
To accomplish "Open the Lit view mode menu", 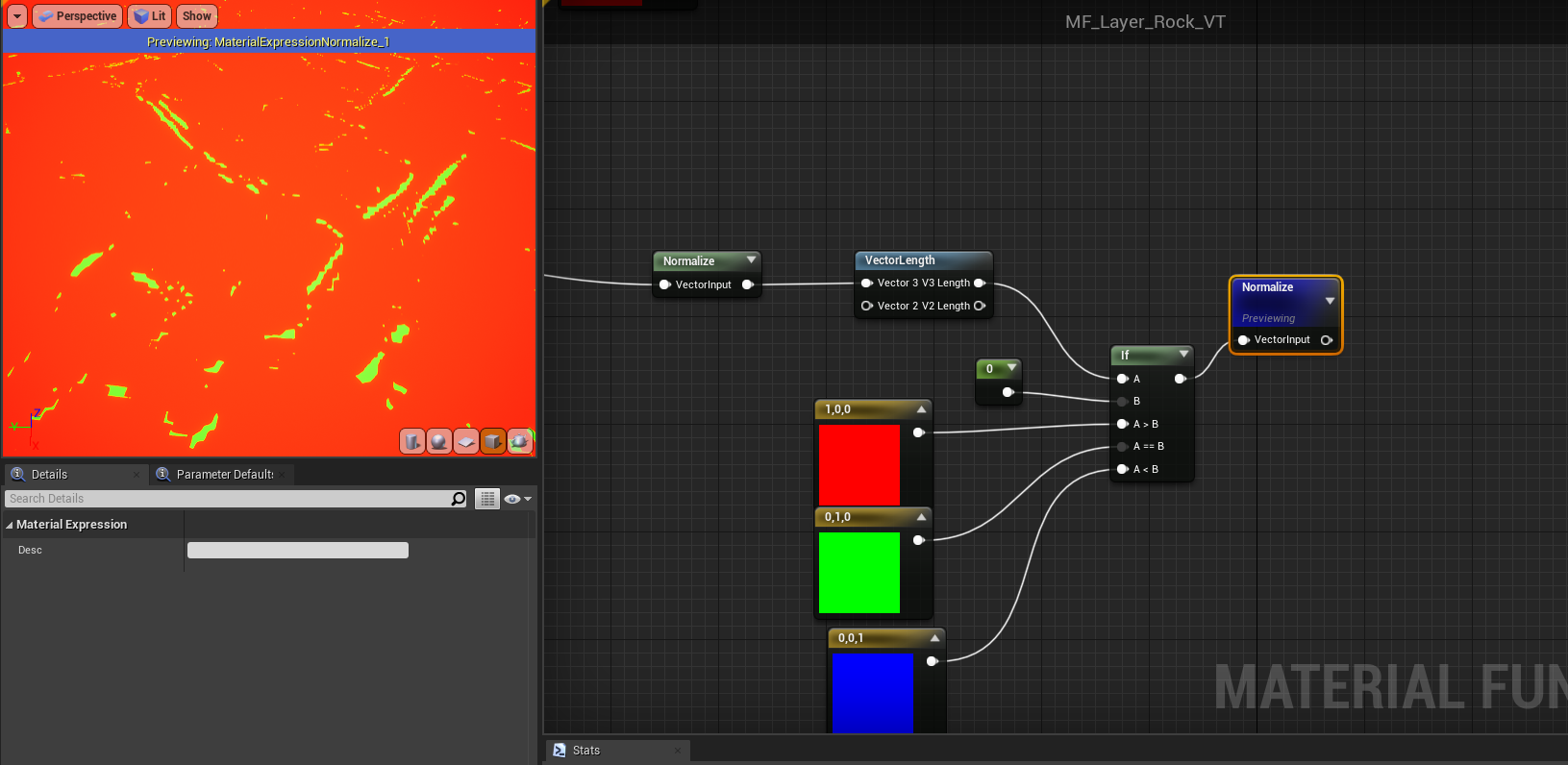I will tap(150, 16).
